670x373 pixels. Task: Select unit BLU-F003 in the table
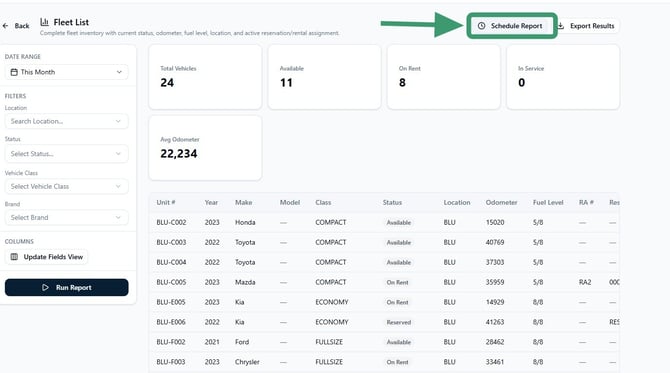coord(171,362)
